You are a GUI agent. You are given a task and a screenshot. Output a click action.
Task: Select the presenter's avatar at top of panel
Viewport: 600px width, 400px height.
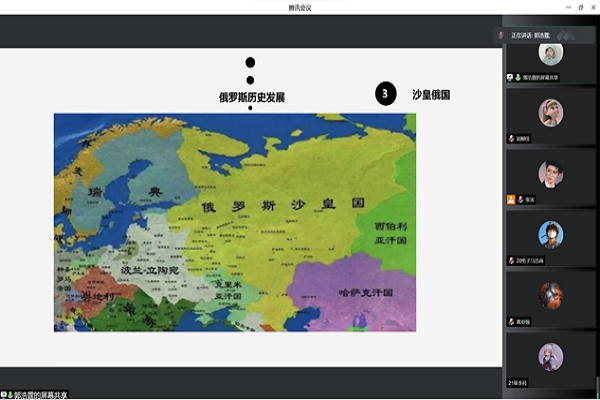click(x=551, y=53)
